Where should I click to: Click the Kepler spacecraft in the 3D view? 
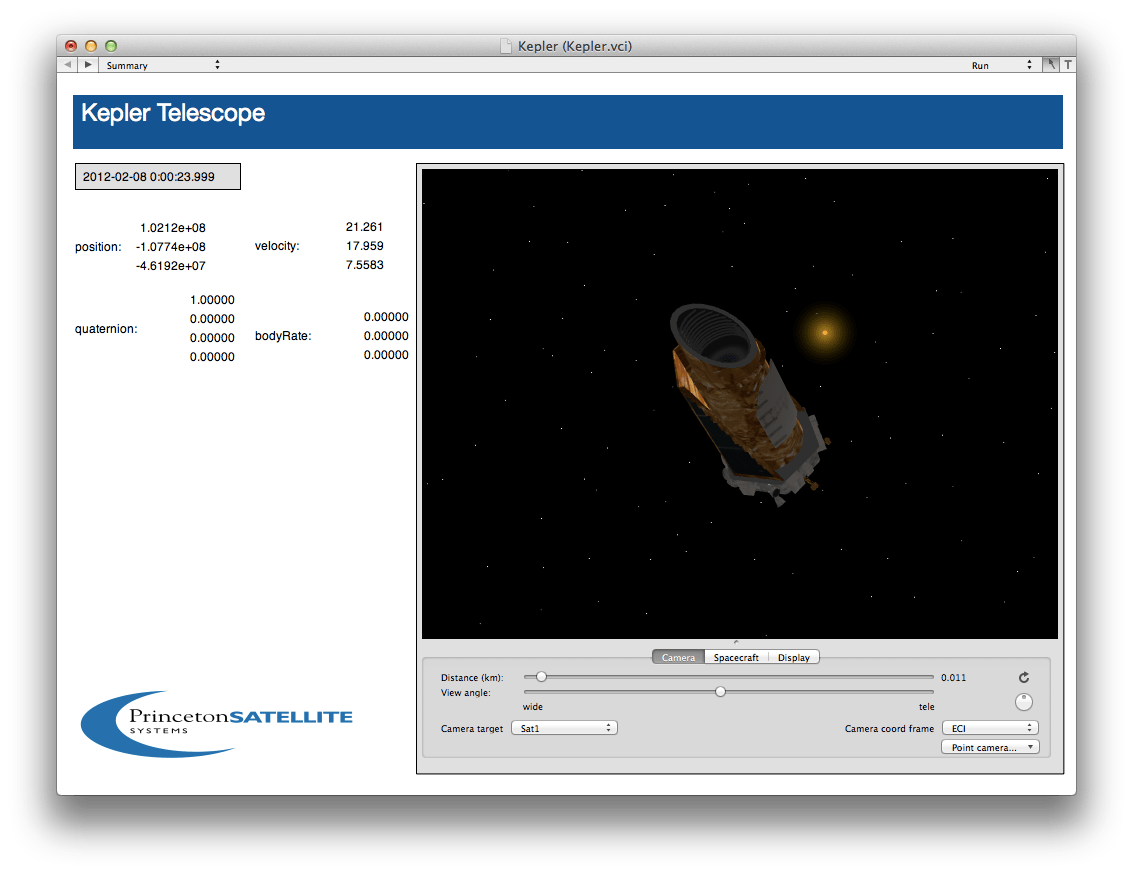coord(748,404)
